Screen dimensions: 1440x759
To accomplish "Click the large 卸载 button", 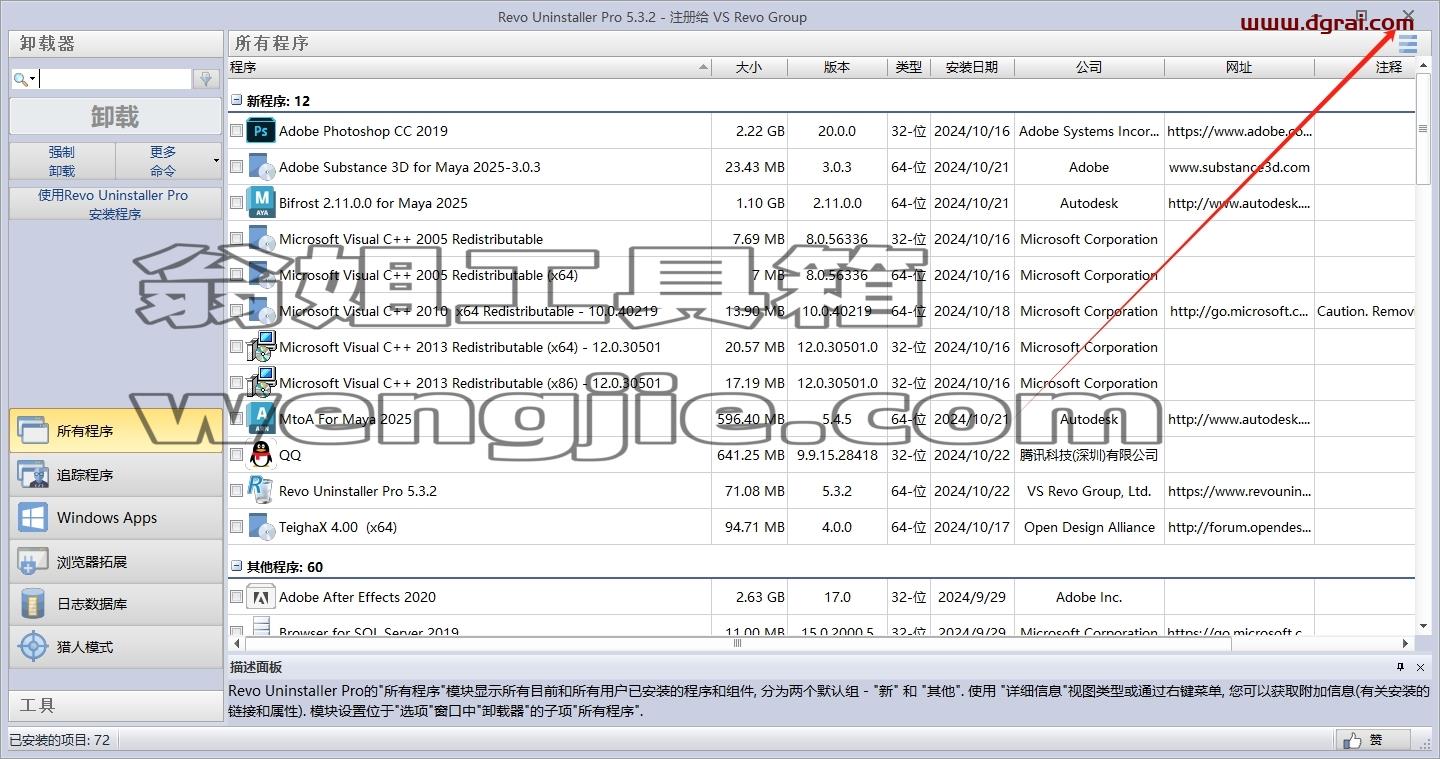I will (x=115, y=117).
